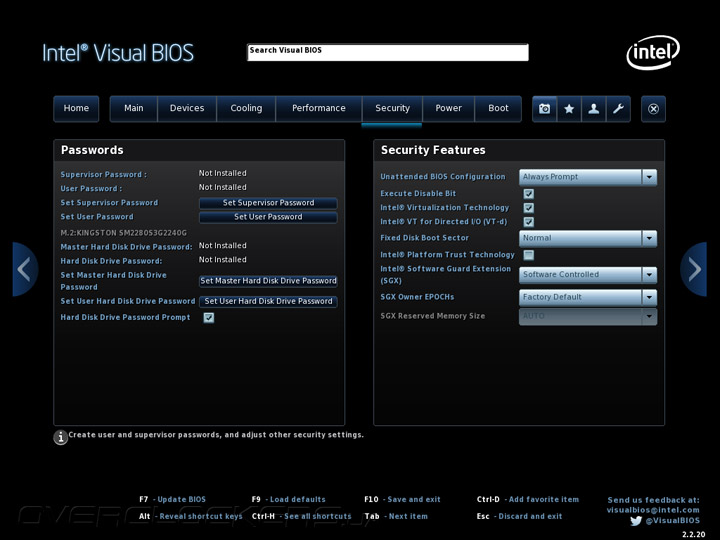
Task: Open the @VisualBIOS Twitter handle
Action: (673, 521)
